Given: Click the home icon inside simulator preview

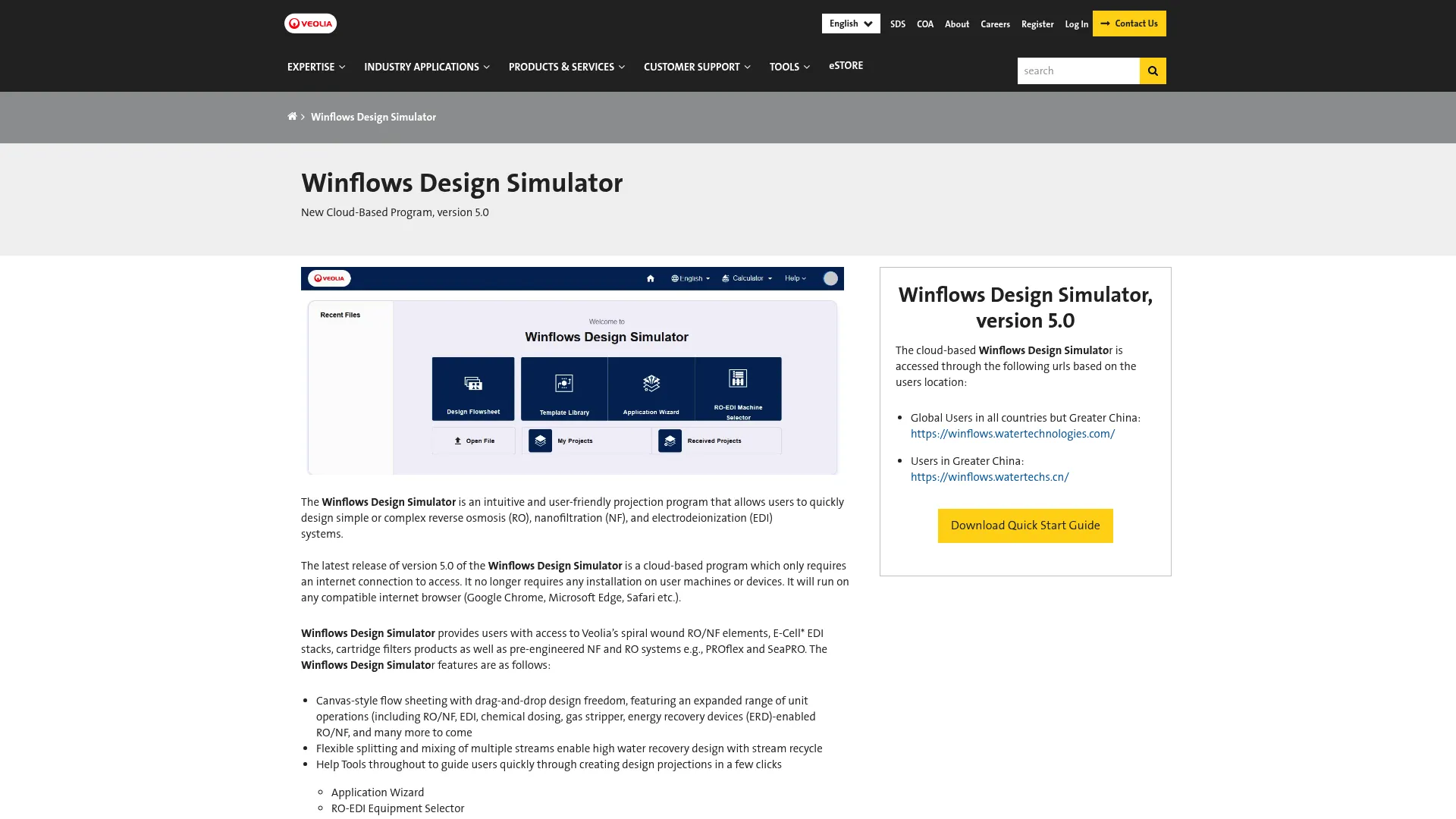Looking at the screenshot, I should (x=650, y=278).
